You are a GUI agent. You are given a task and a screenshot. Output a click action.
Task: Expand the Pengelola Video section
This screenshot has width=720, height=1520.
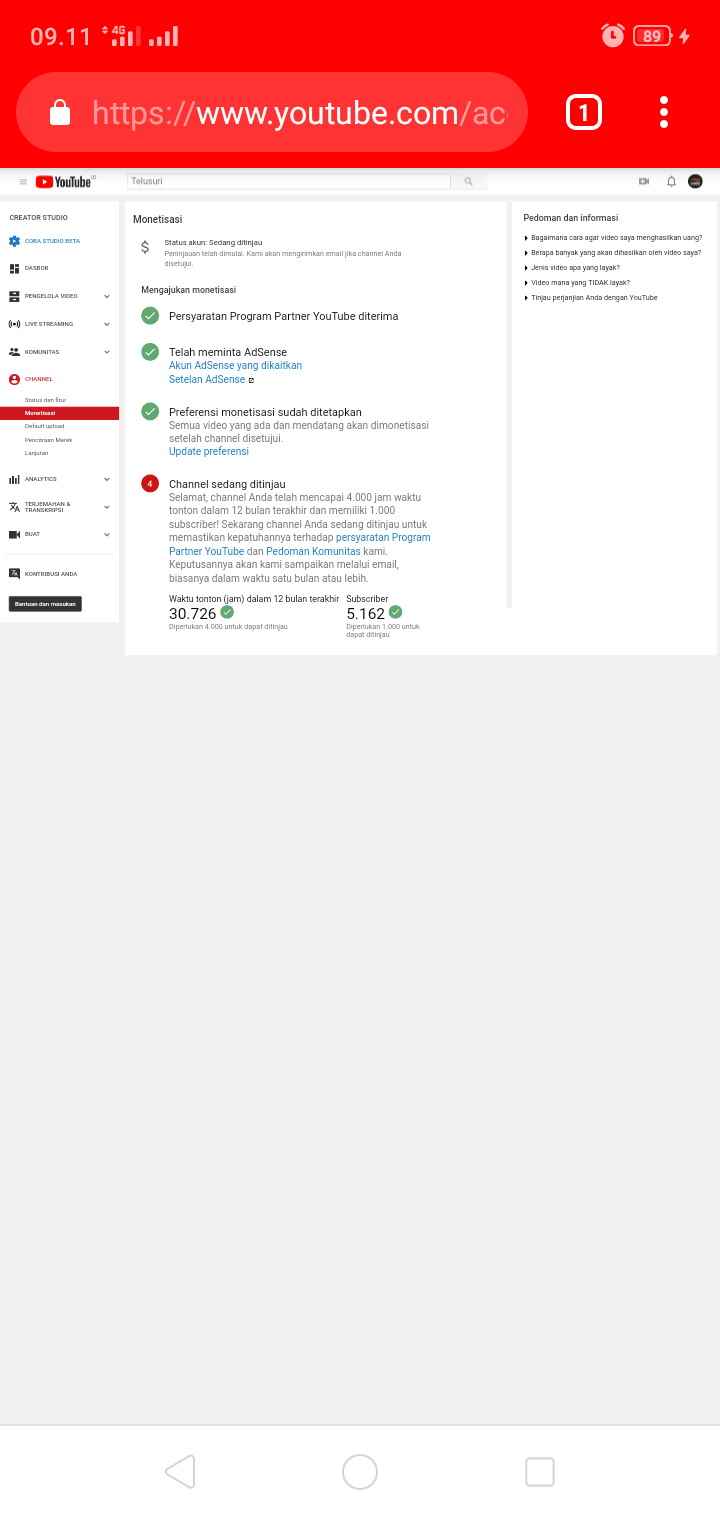[x=59, y=296]
